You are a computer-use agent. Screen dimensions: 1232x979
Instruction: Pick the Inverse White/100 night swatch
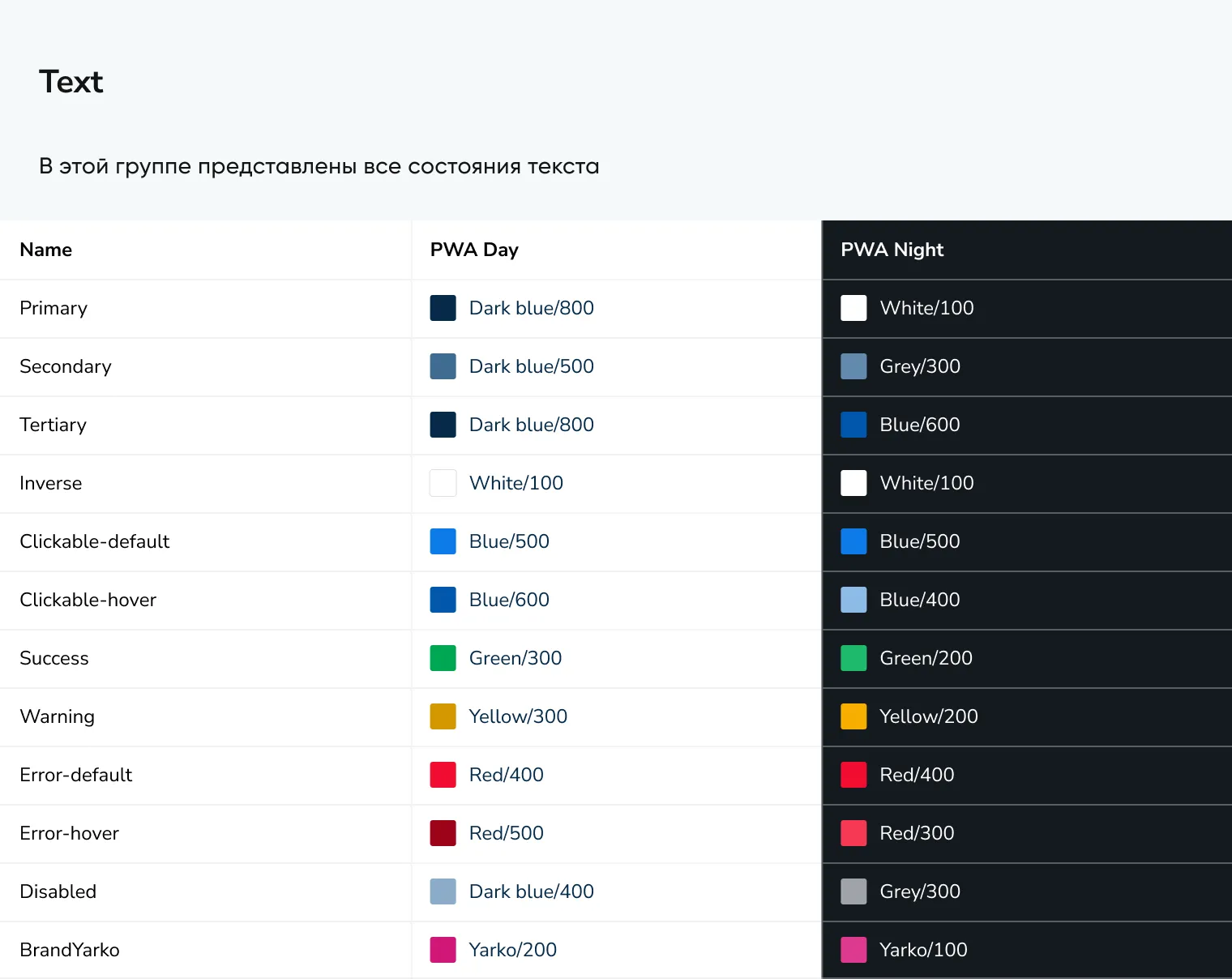853,483
